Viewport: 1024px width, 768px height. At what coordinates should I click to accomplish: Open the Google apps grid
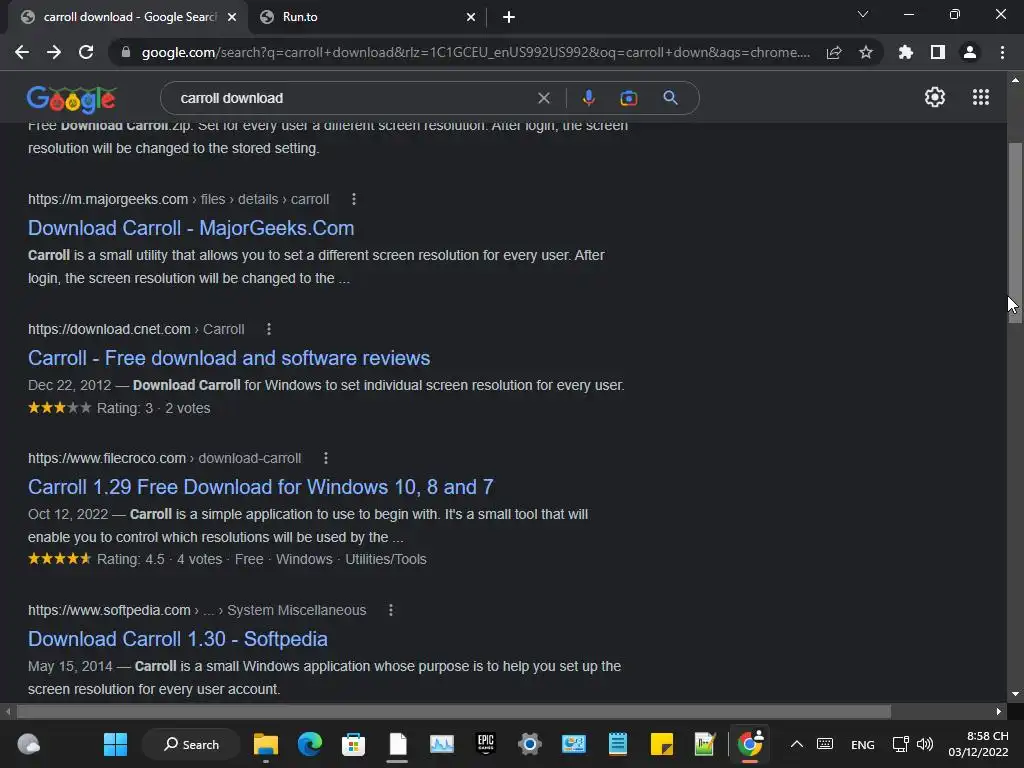click(x=981, y=97)
